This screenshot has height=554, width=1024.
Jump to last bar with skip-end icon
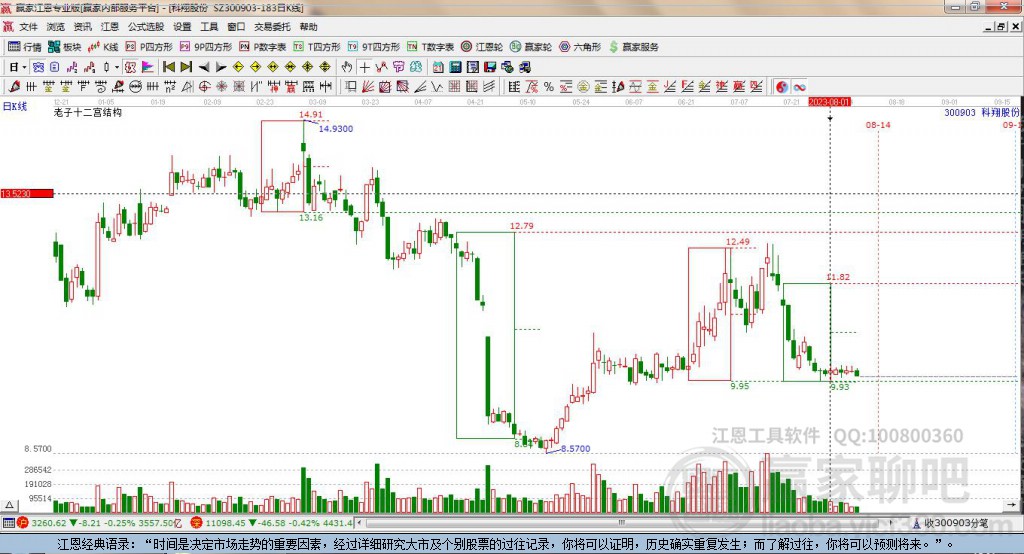click(x=186, y=67)
